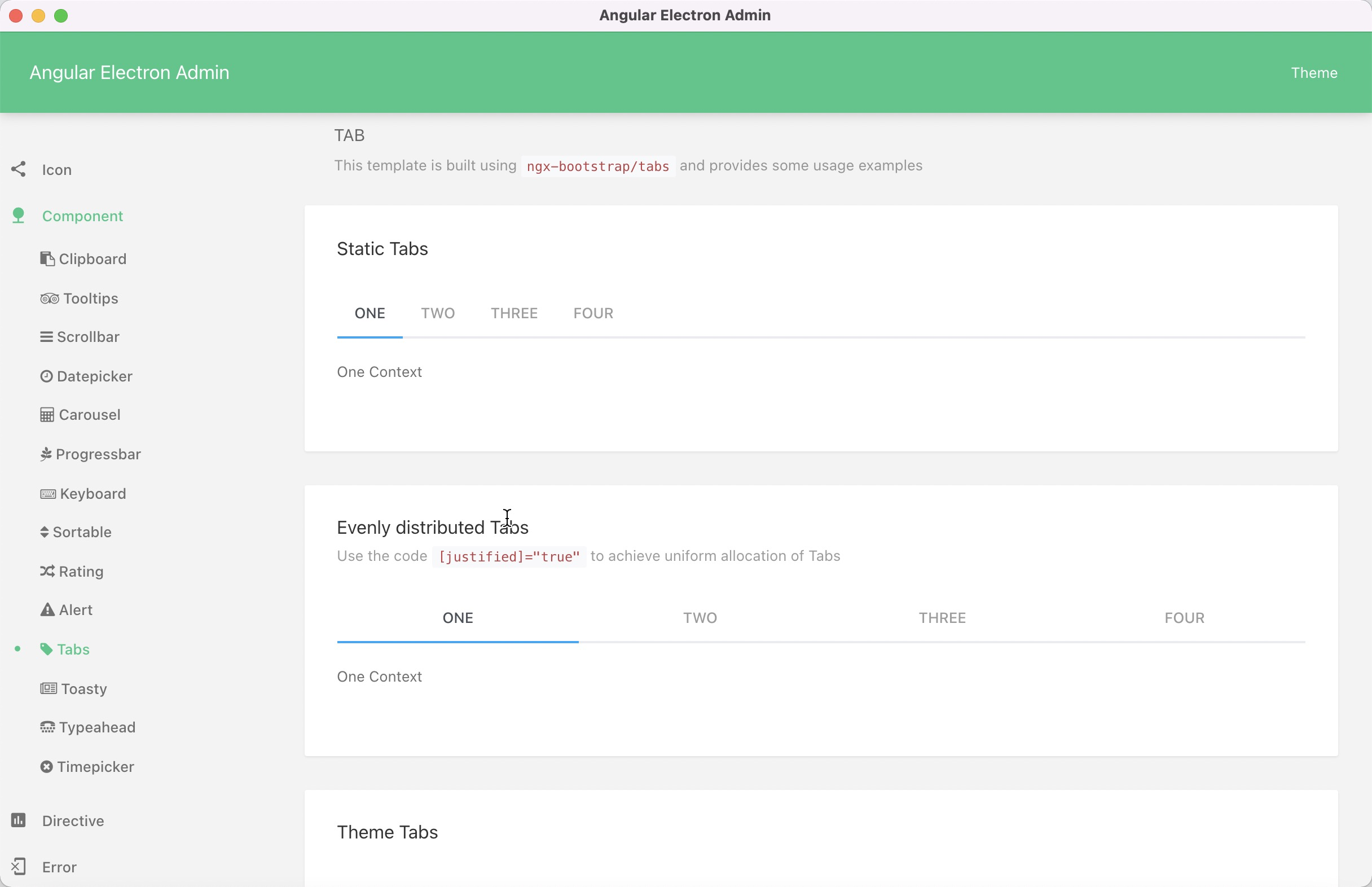Select the THREE tab in Static Tabs
The width and height of the screenshot is (1372, 887).
pos(513,313)
